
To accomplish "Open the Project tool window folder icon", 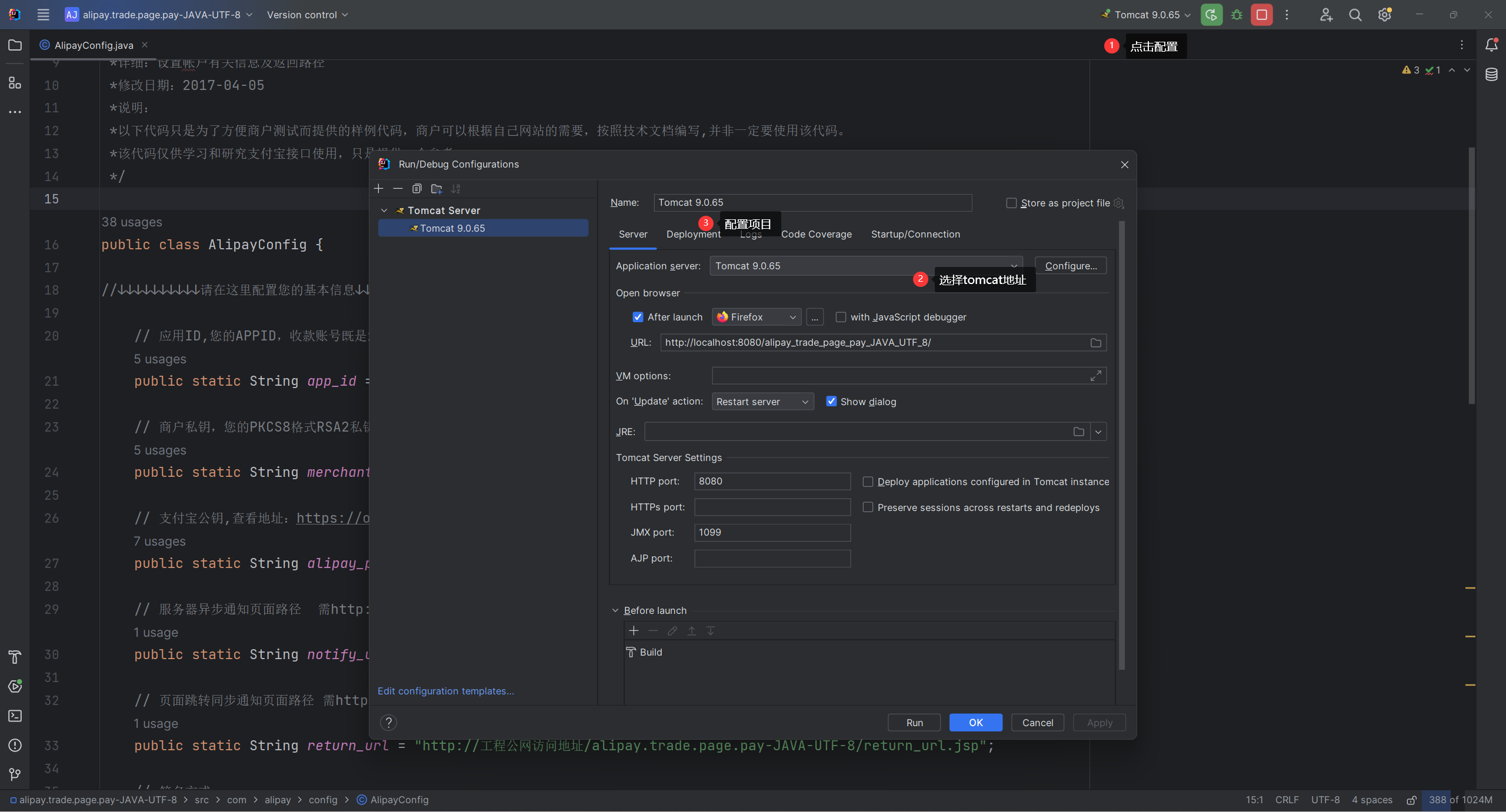I will pyautogui.click(x=15, y=45).
